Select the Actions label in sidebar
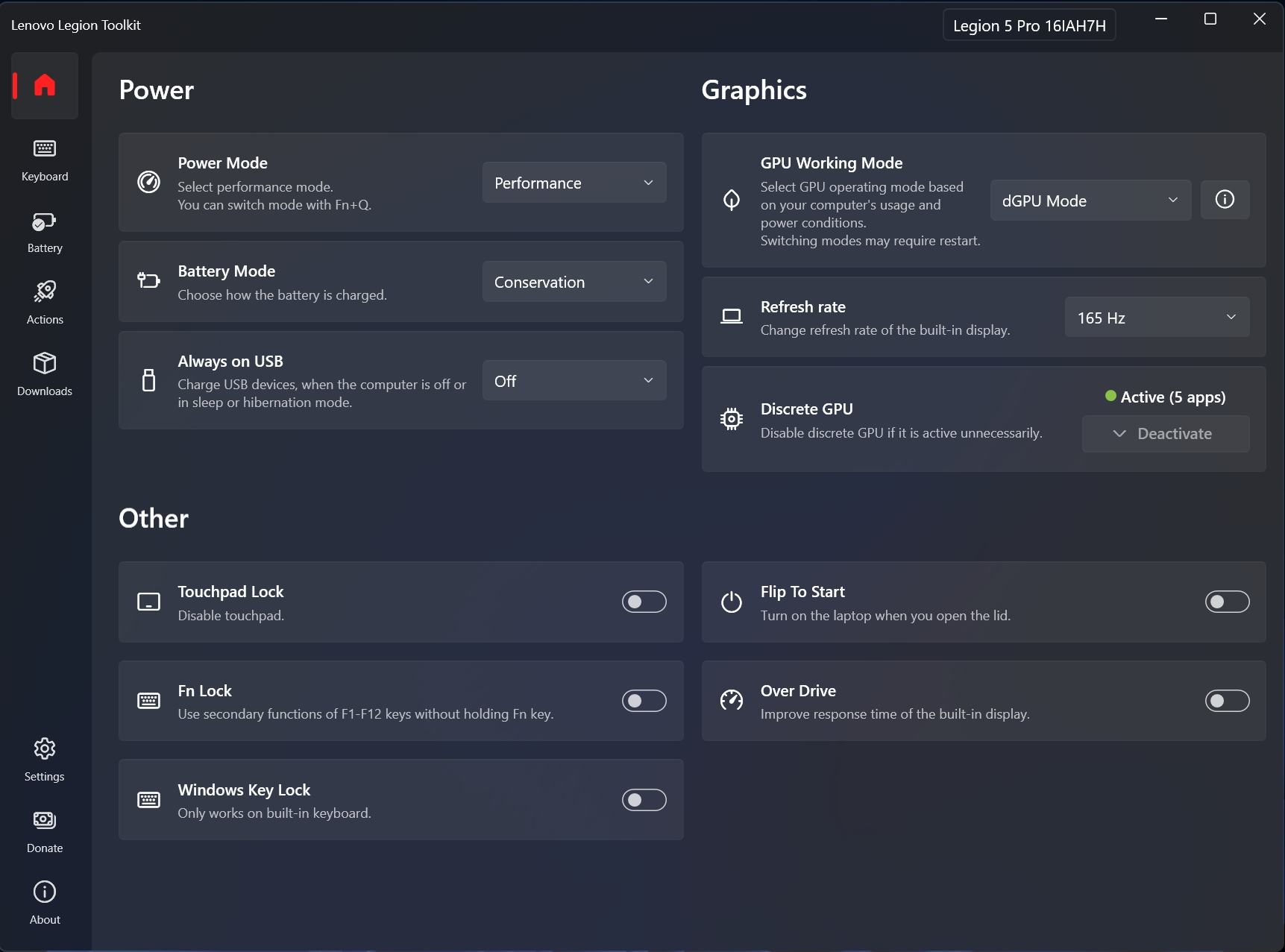 tap(45, 320)
